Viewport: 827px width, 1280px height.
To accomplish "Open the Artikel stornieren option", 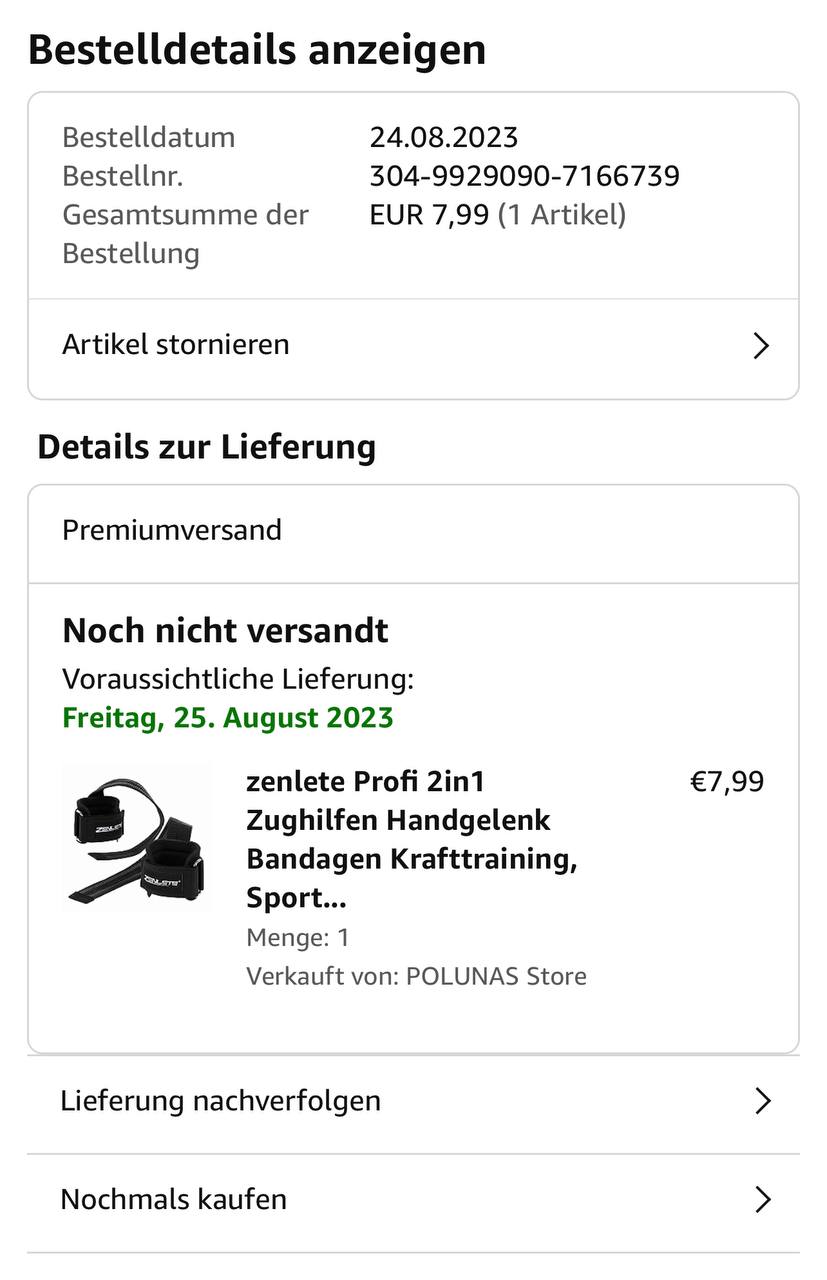I will pyautogui.click(x=176, y=344).
